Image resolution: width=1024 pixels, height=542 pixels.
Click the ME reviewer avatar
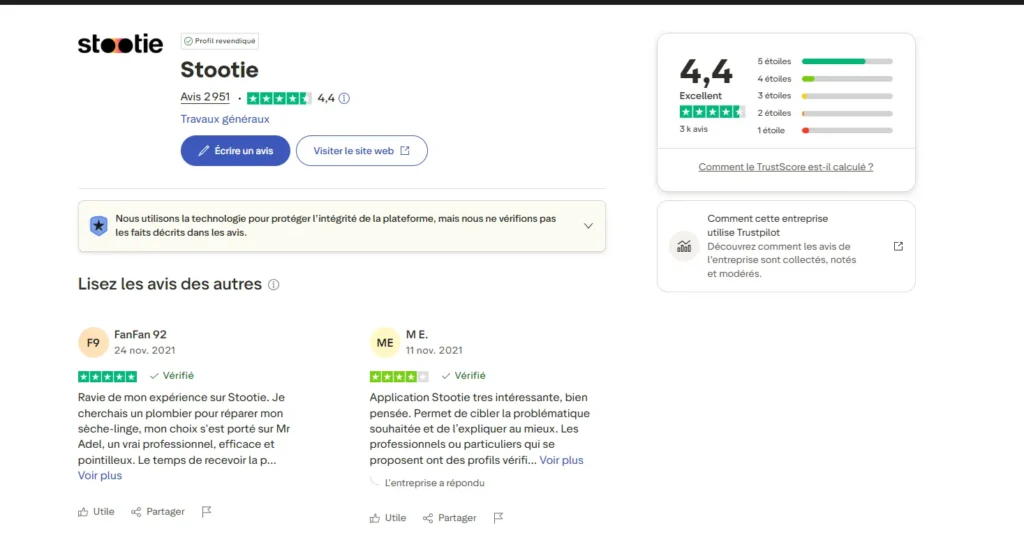tap(385, 342)
